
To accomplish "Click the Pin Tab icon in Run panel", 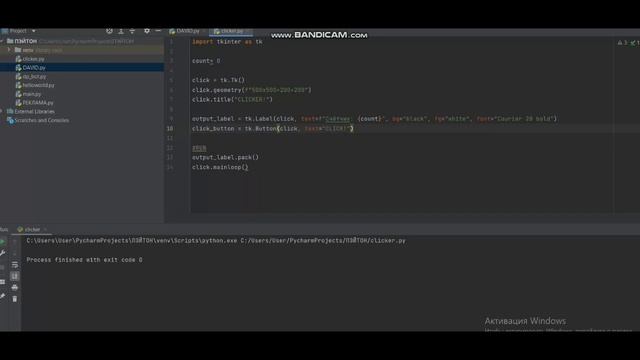I will point(3,296).
